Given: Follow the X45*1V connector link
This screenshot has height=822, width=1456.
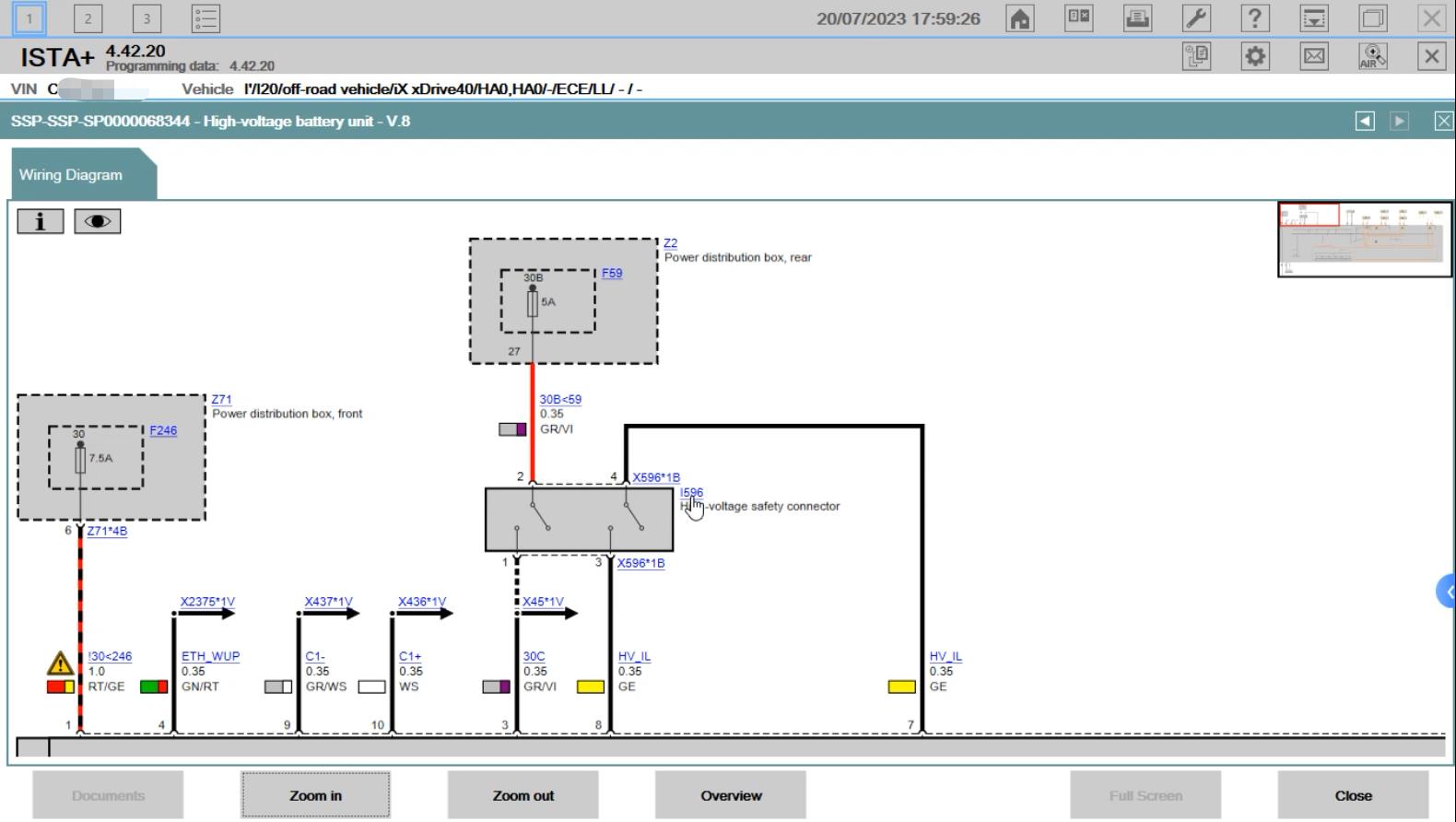Looking at the screenshot, I should [543, 602].
